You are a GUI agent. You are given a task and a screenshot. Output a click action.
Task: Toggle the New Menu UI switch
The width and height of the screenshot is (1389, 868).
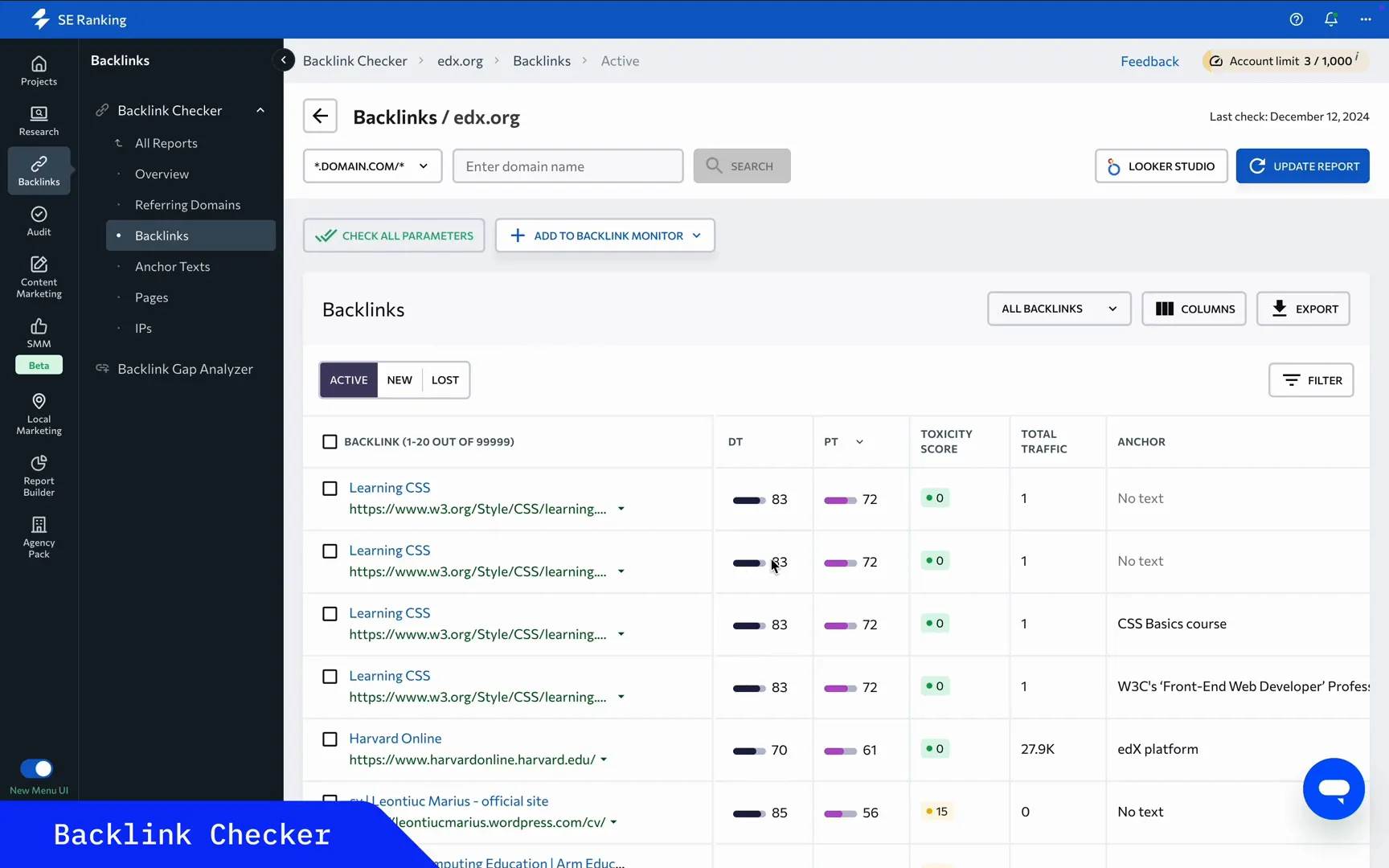coord(35,768)
